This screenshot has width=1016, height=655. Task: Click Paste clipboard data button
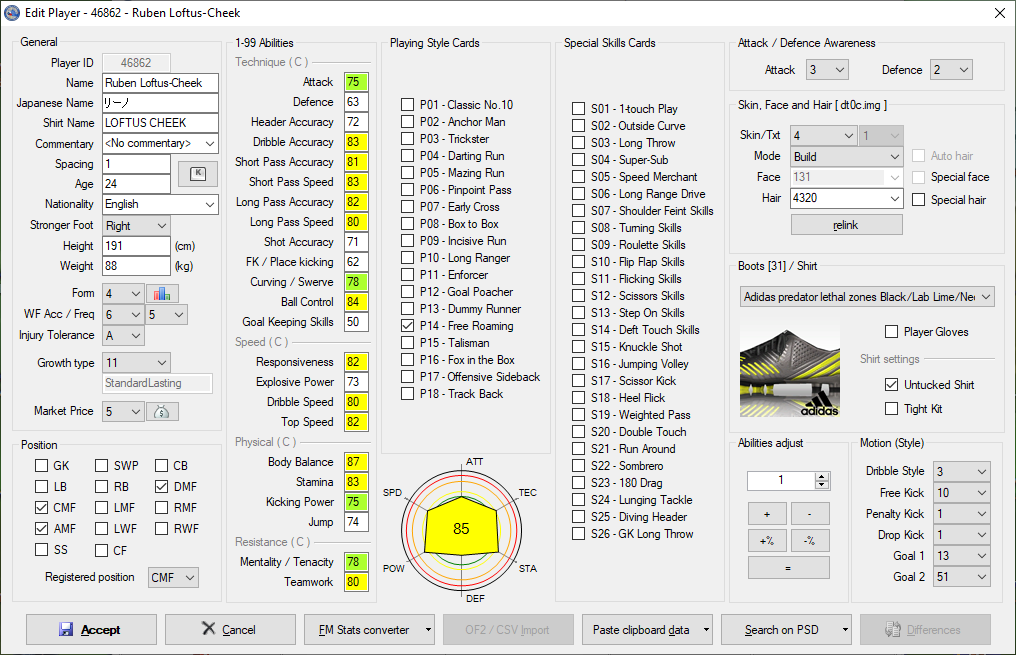(641, 630)
